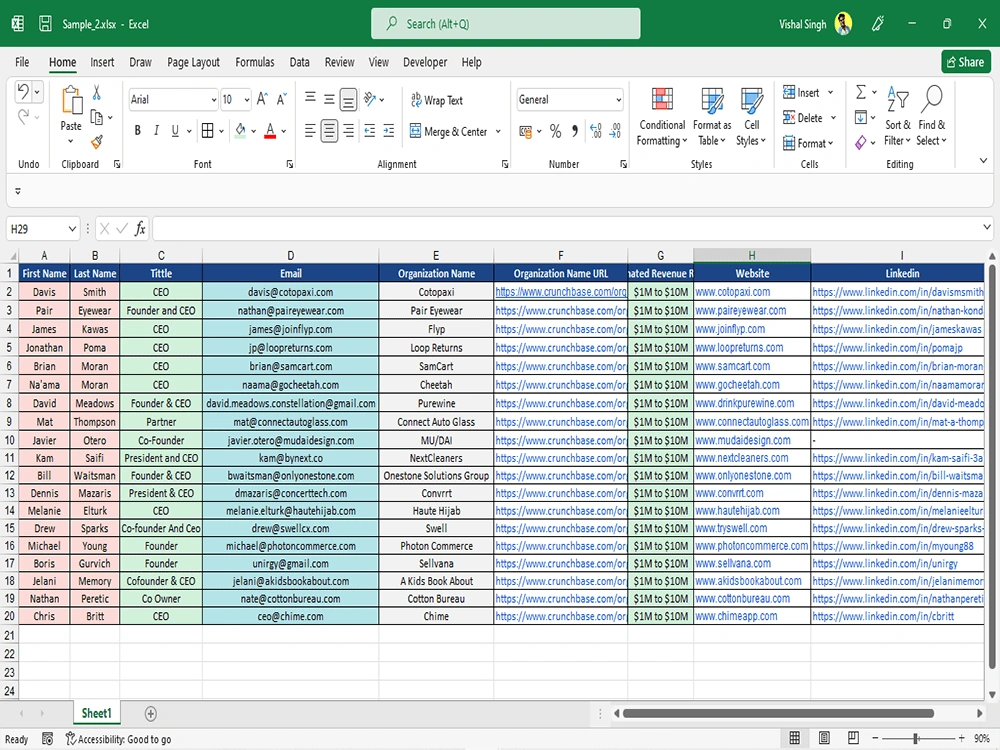This screenshot has width=1000, height=750.
Task: Switch to Page Break Preview icon
Action: click(x=853, y=738)
